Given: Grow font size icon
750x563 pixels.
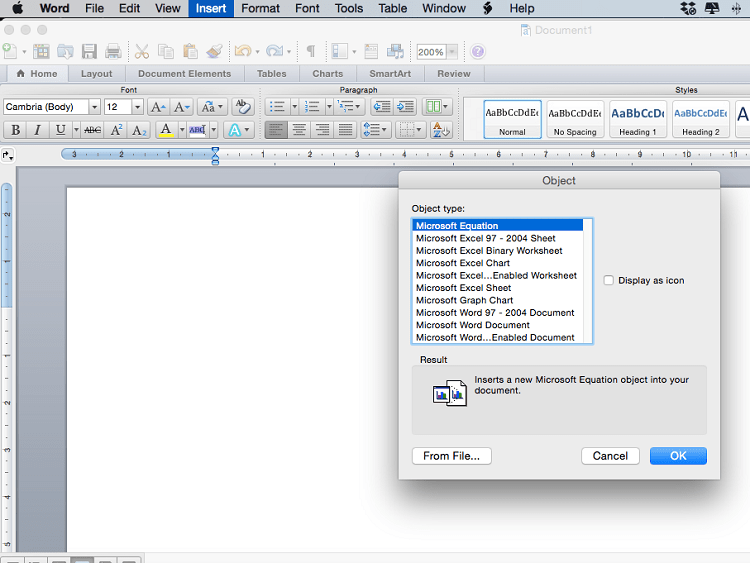Looking at the screenshot, I should [x=158, y=107].
